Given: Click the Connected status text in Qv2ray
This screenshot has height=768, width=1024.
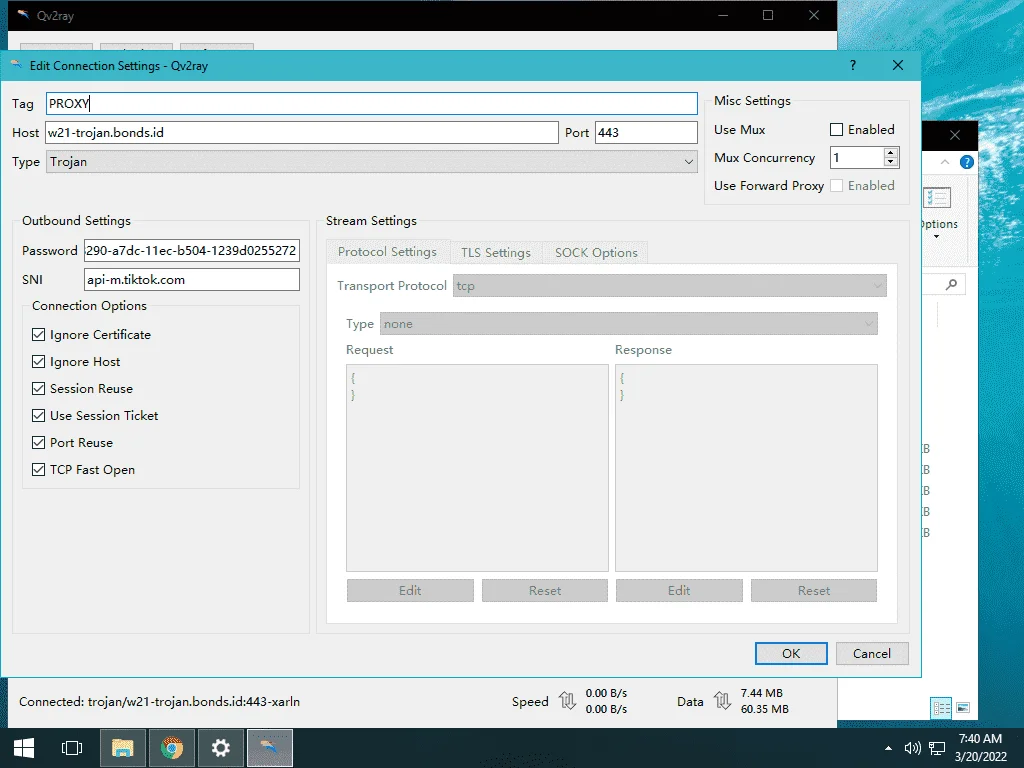Looking at the screenshot, I should [x=159, y=701].
